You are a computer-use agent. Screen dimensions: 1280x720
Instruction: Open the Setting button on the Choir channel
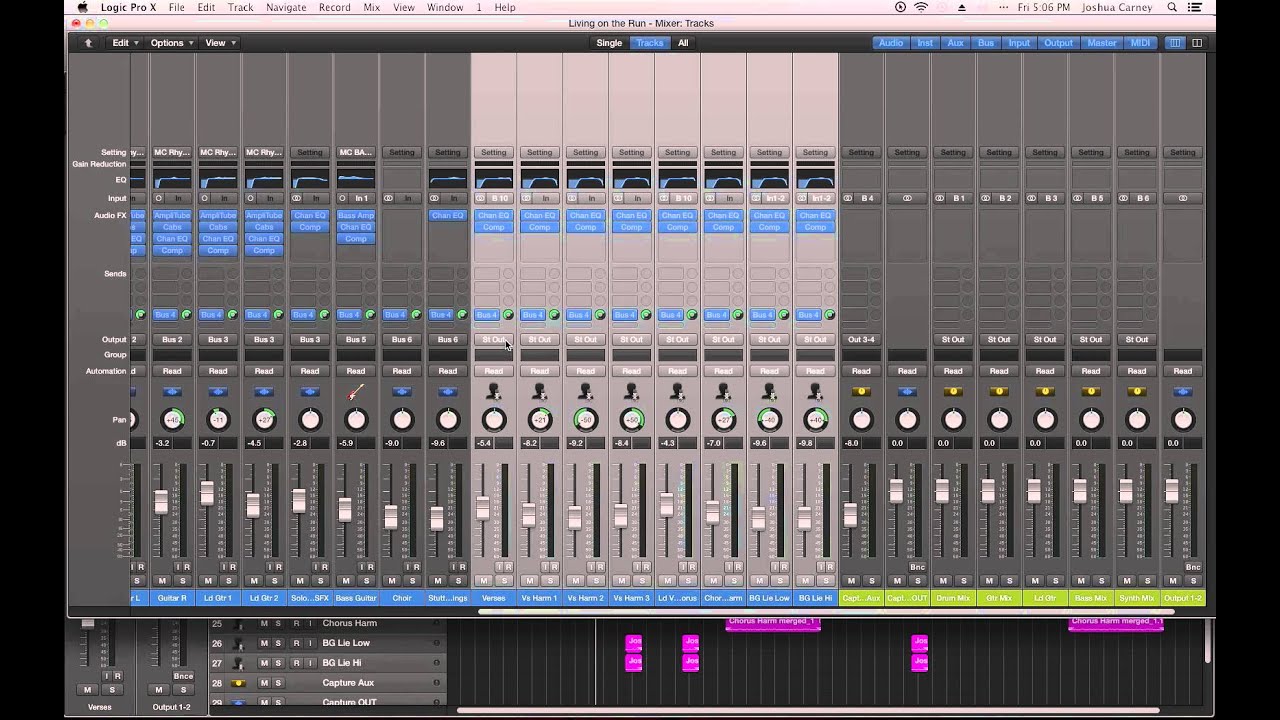402,153
